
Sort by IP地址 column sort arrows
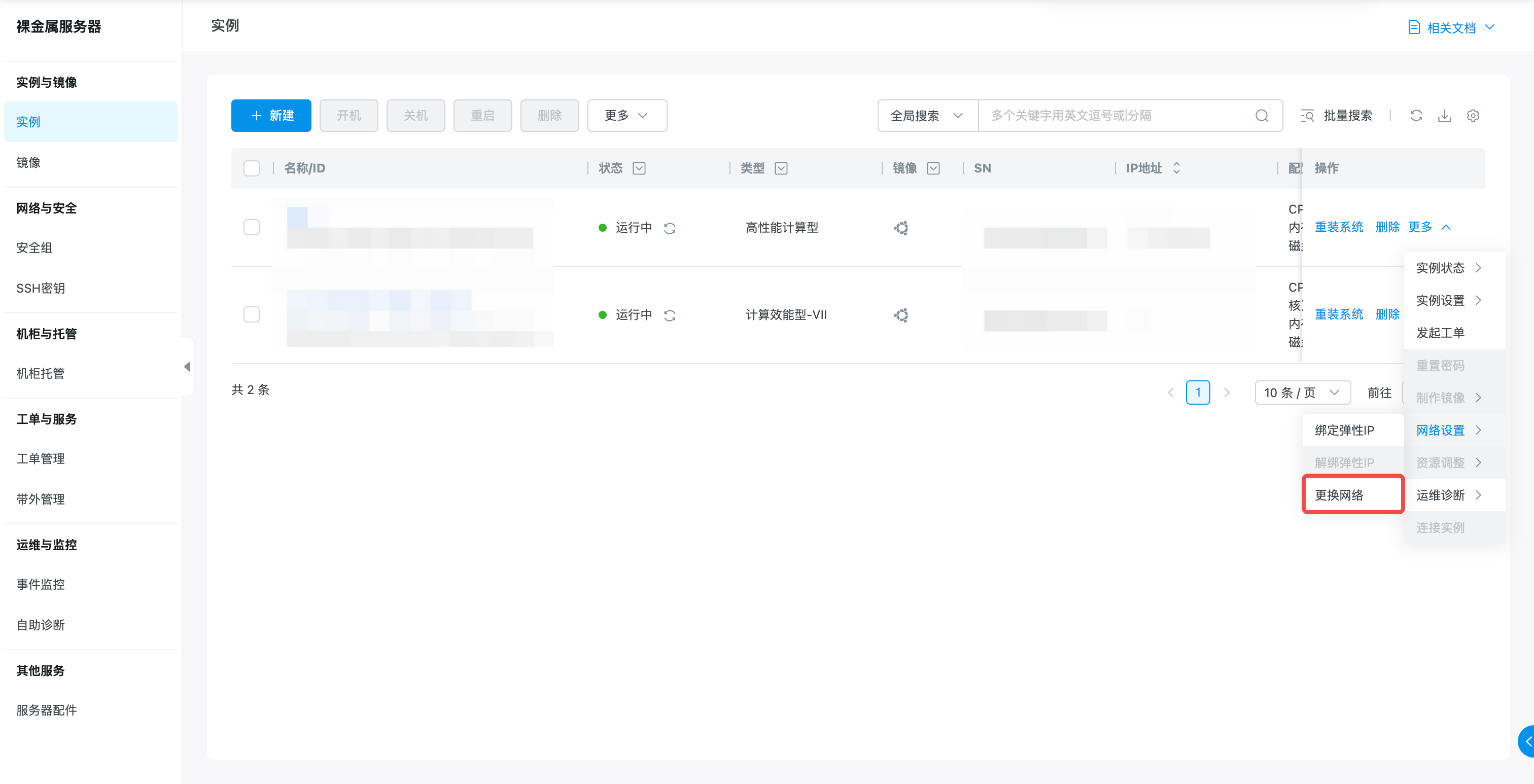tap(1176, 168)
